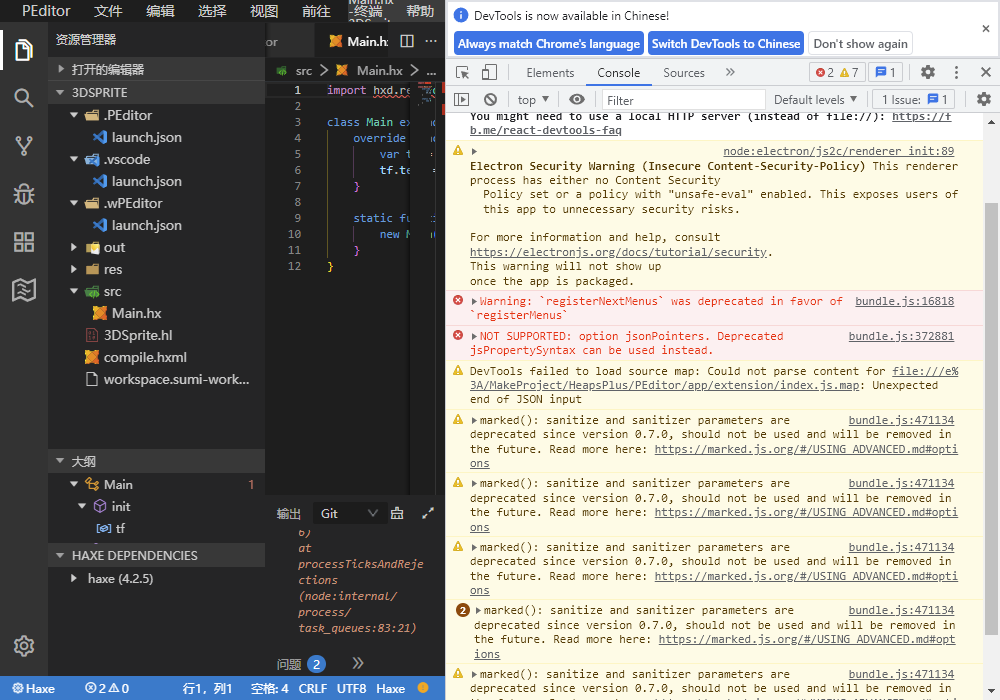Open the Extensions view
Screen dimensions: 1000x700
(24, 240)
